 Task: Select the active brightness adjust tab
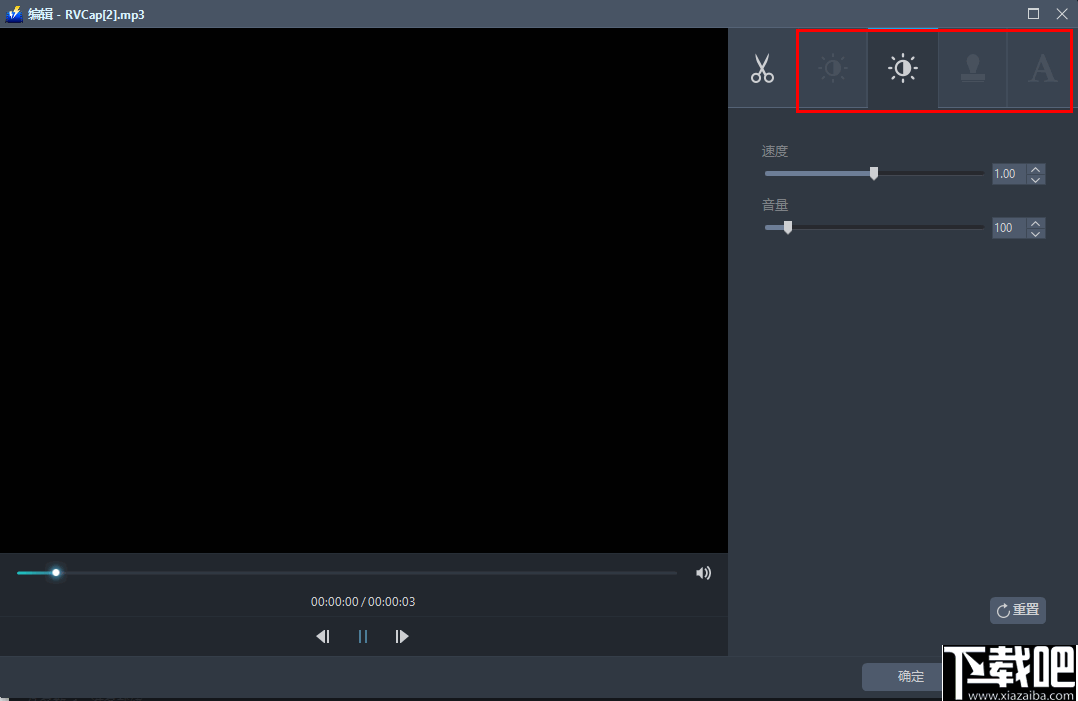(903, 68)
